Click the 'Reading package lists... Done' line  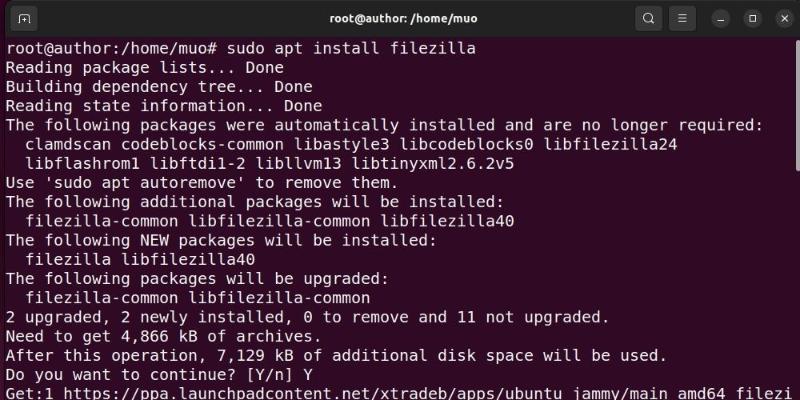144,68
